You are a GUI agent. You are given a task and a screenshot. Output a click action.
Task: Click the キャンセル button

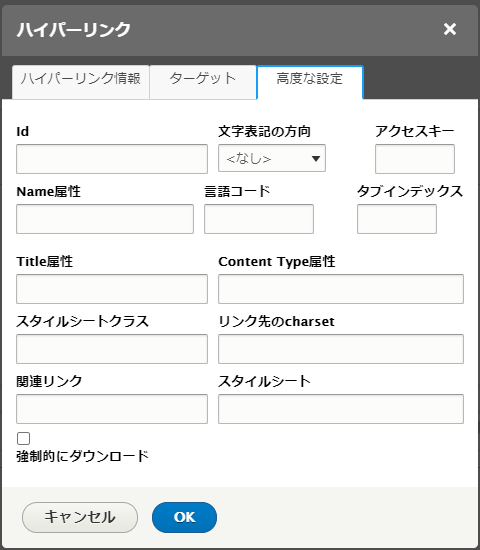coord(80,517)
